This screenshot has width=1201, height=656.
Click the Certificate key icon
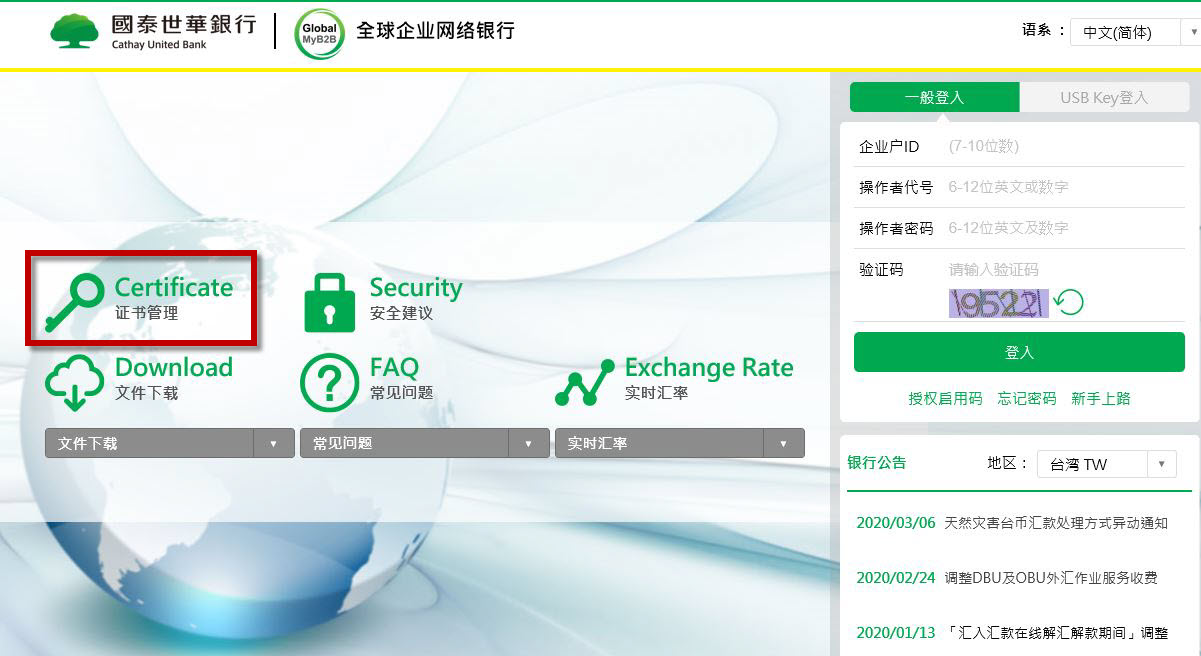75,301
